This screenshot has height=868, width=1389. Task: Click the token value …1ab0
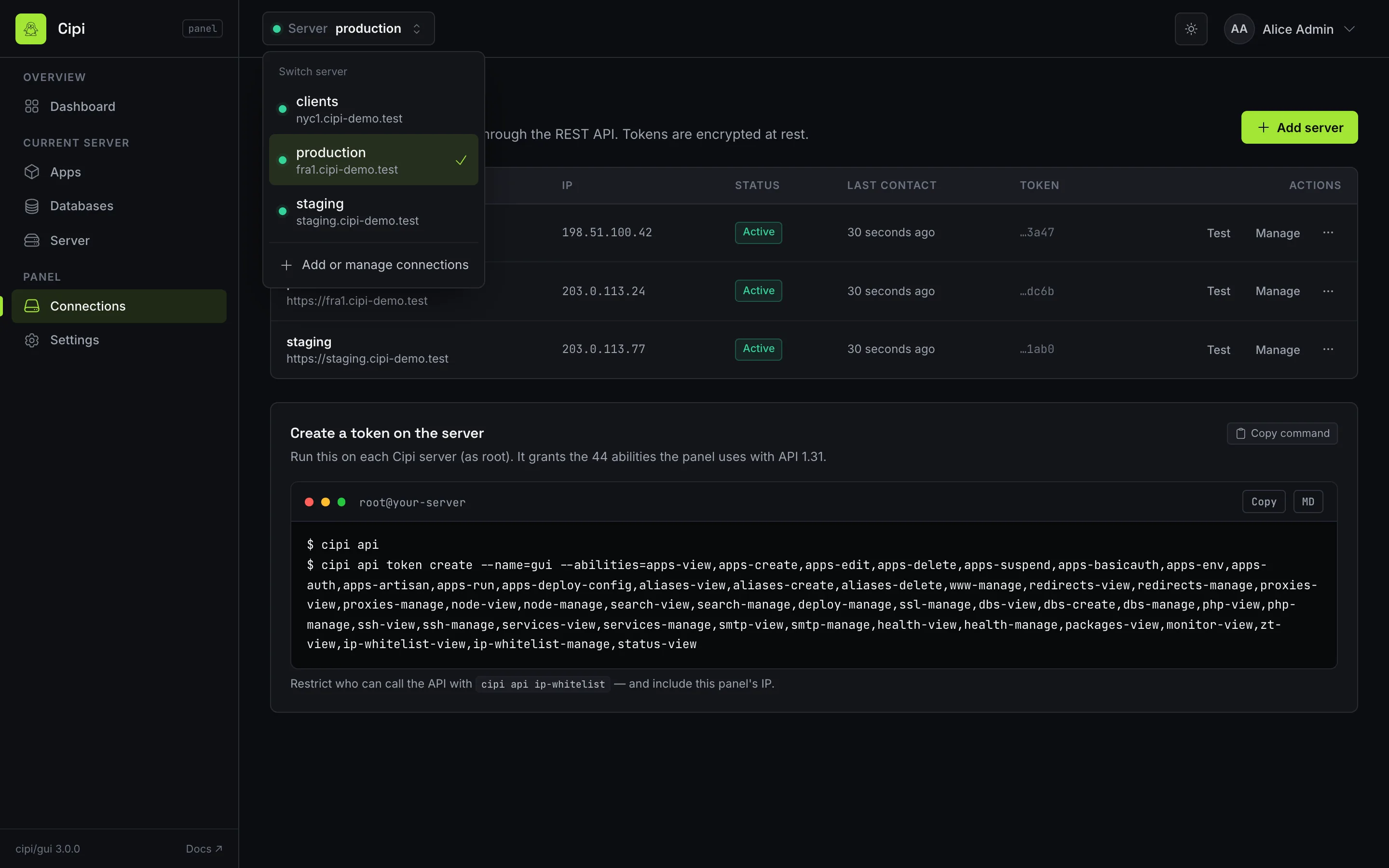[x=1036, y=349]
